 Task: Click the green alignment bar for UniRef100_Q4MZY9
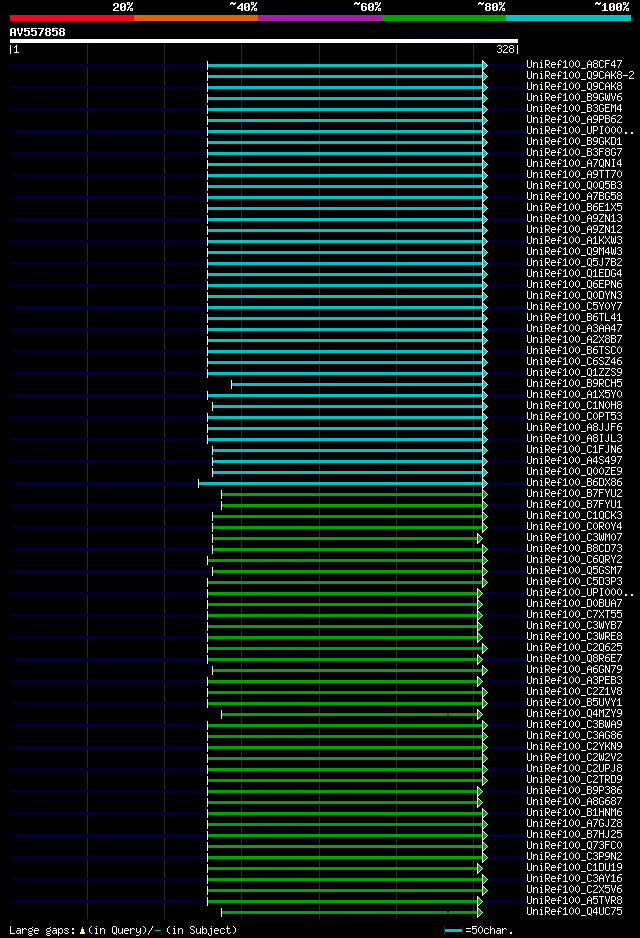click(352, 714)
